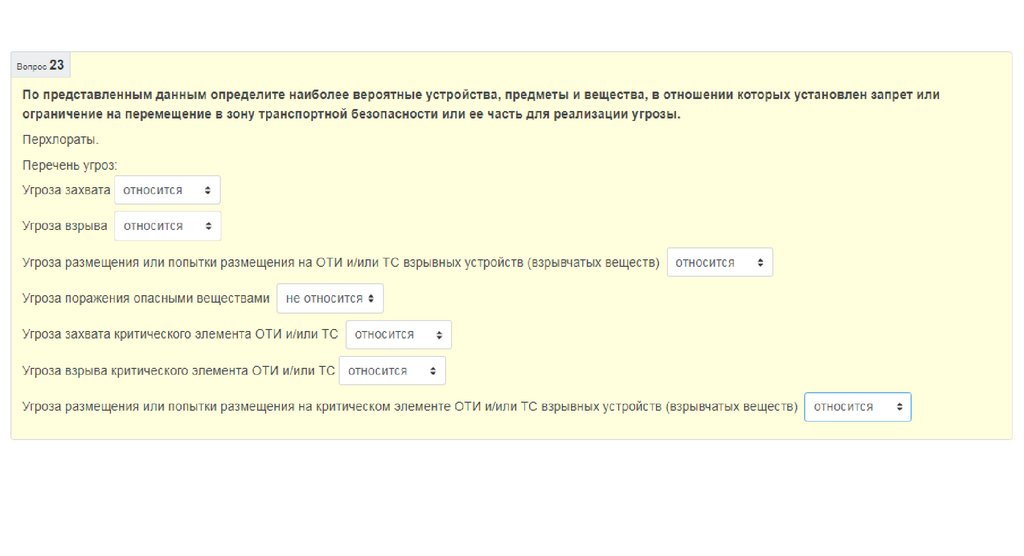
Task: Open the 'Угроза захвата' dropdown
Action: pos(167,190)
